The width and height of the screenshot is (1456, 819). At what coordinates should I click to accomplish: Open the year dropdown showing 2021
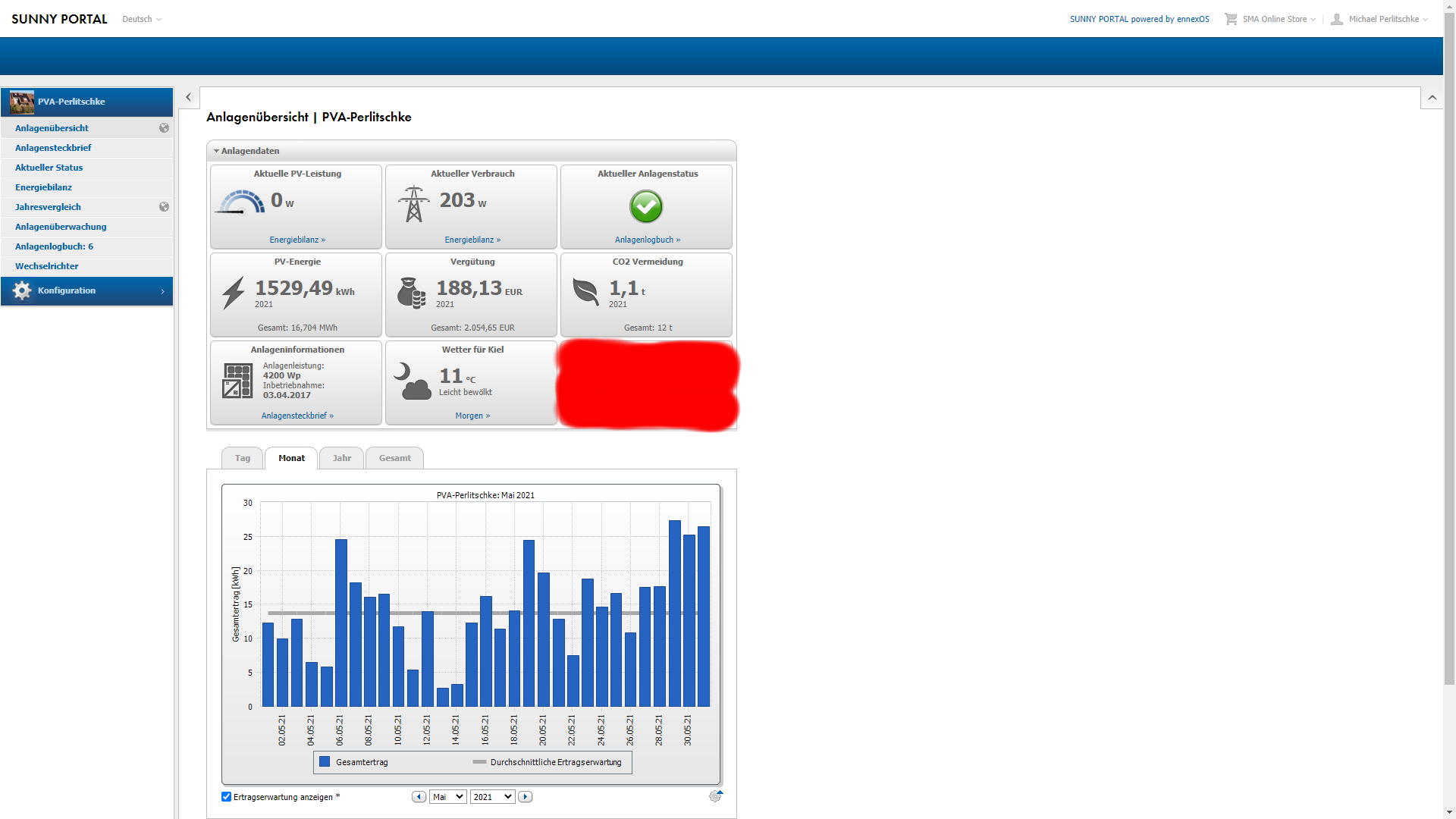492,797
